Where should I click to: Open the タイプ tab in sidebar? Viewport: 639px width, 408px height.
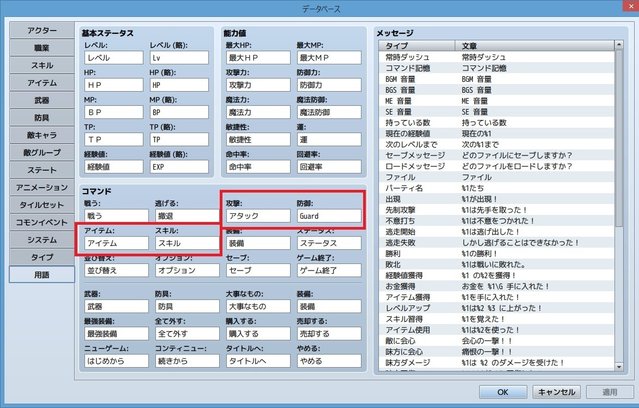tap(42, 257)
